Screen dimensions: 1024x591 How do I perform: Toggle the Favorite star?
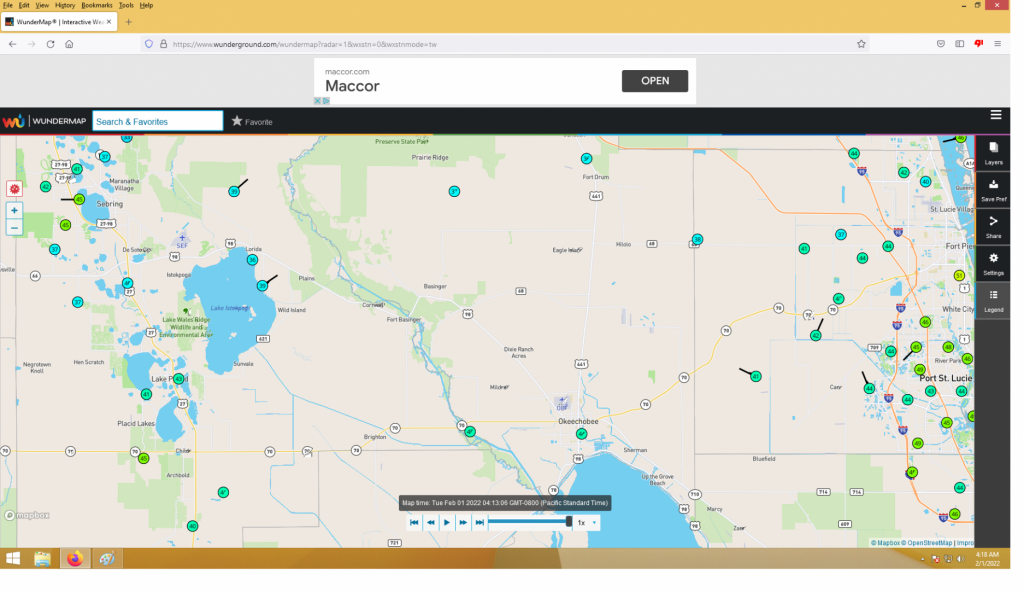(x=237, y=121)
